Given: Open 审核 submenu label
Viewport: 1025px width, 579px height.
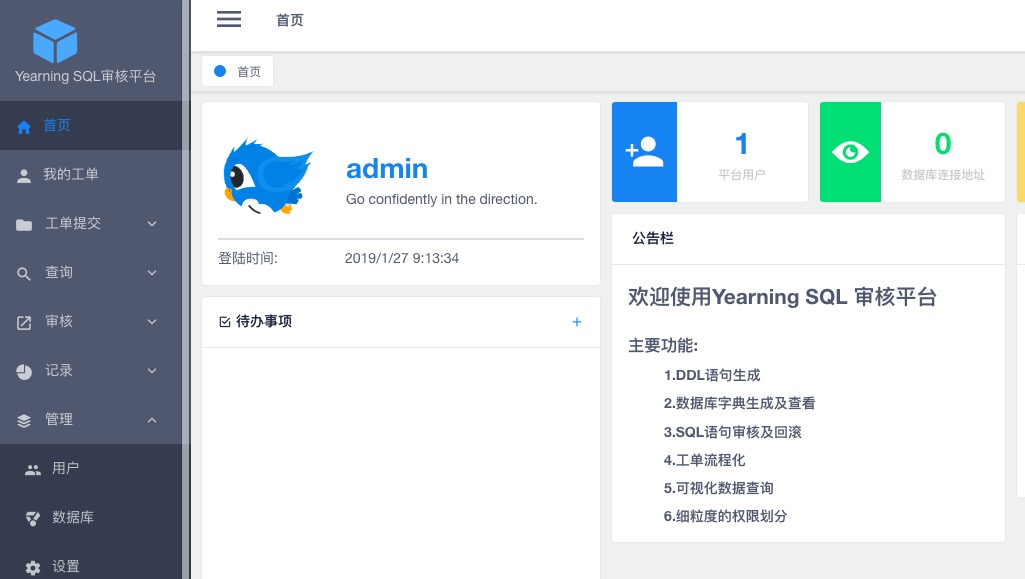Looking at the screenshot, I should click(59, 322).
